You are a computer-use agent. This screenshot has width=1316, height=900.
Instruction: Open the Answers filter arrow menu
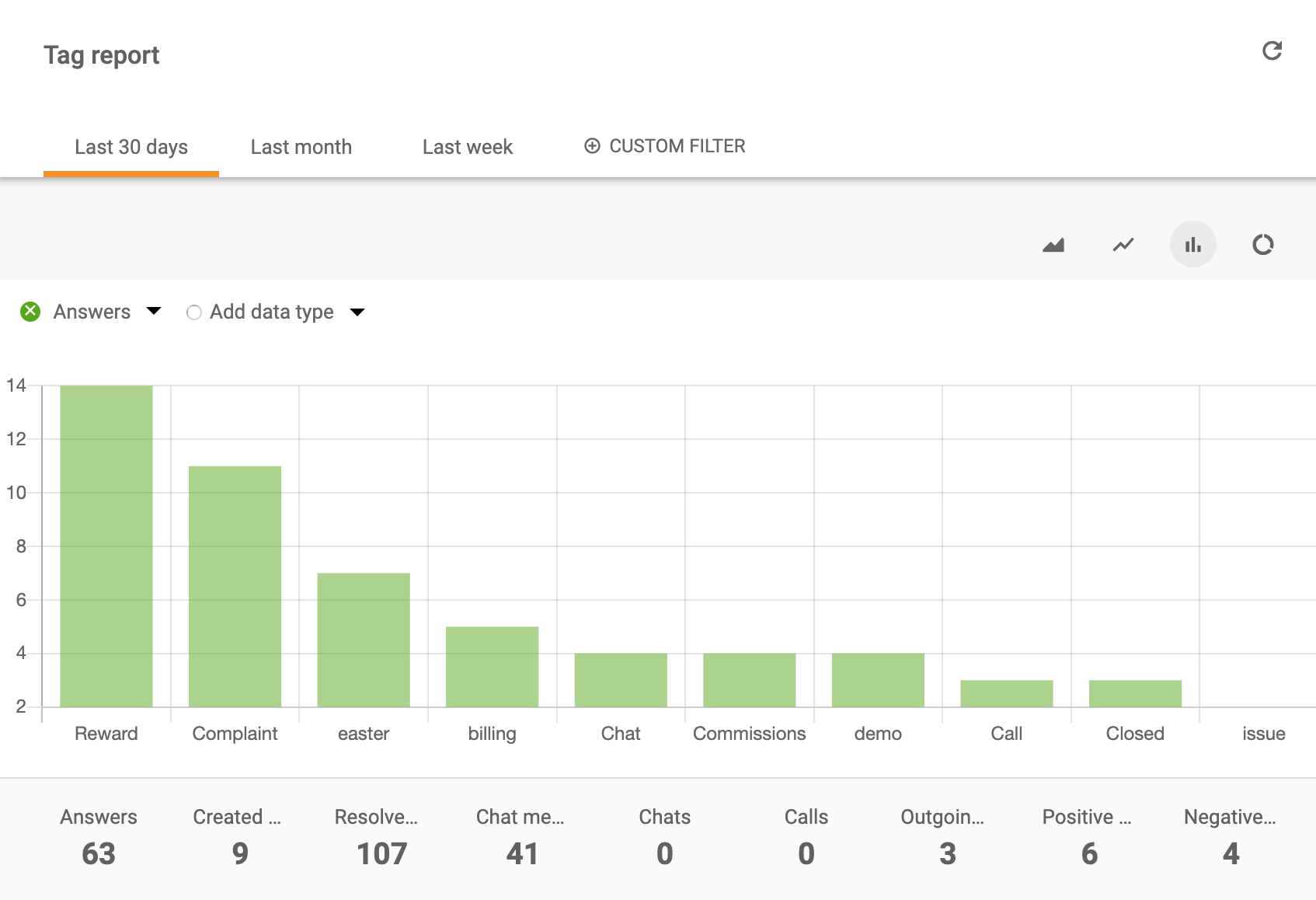[x=154, y=312]
